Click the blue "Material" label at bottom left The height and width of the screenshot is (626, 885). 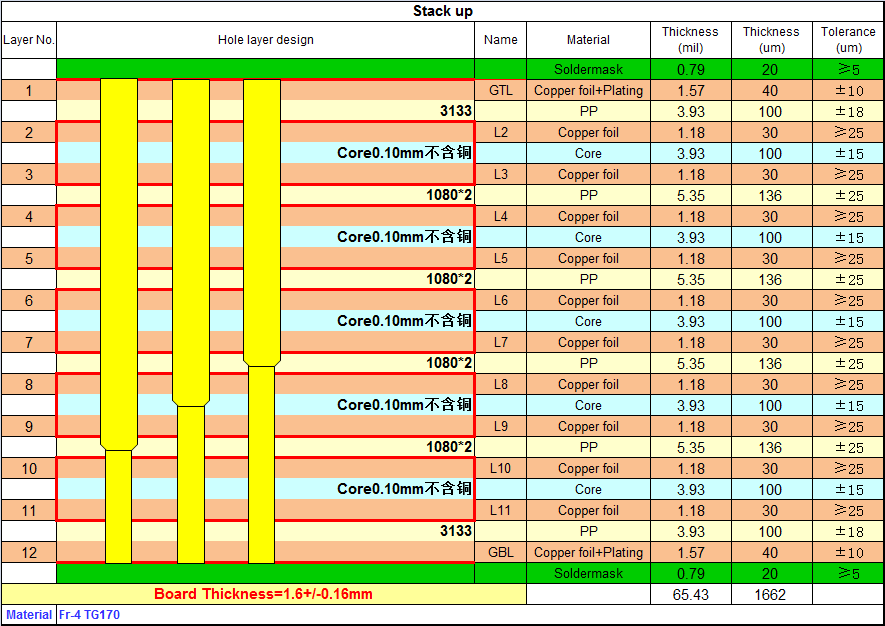(28, 615)
